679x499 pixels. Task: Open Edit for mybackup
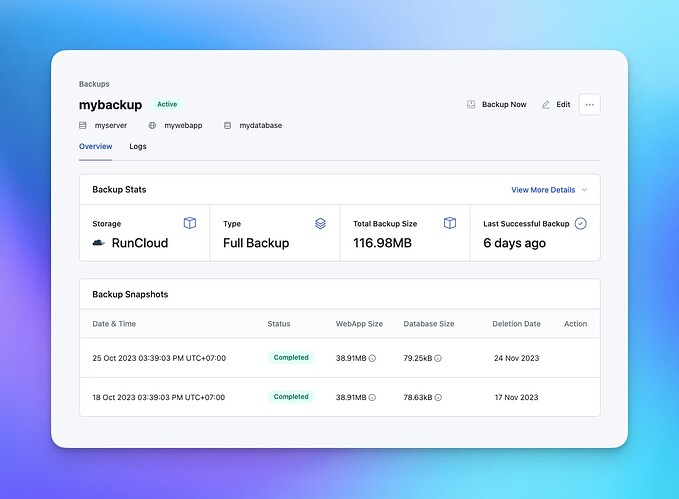click(x=556, y=104)
